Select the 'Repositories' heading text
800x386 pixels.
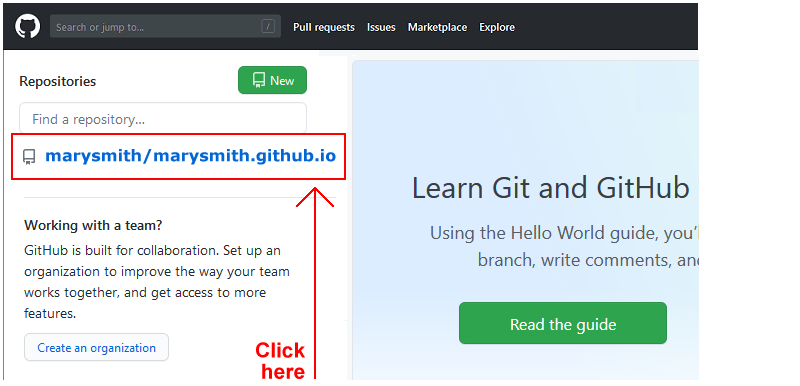pos(58,81)
